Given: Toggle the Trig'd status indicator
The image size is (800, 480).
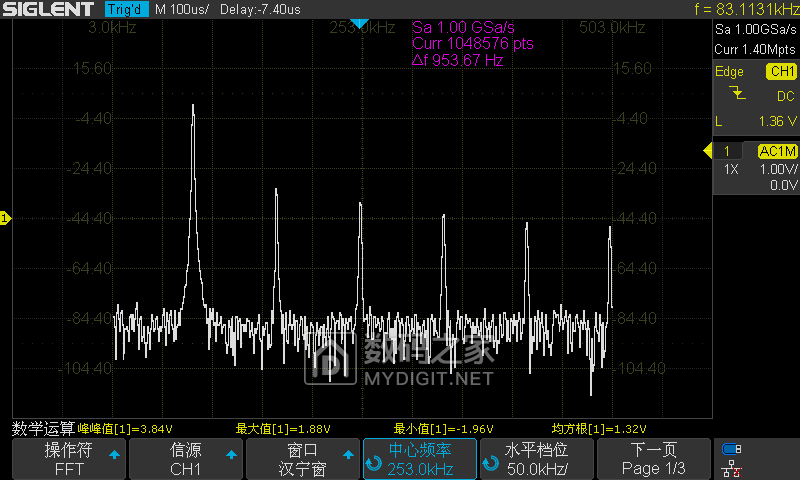Looking at the screenshot, I should [x=125, y=9].
